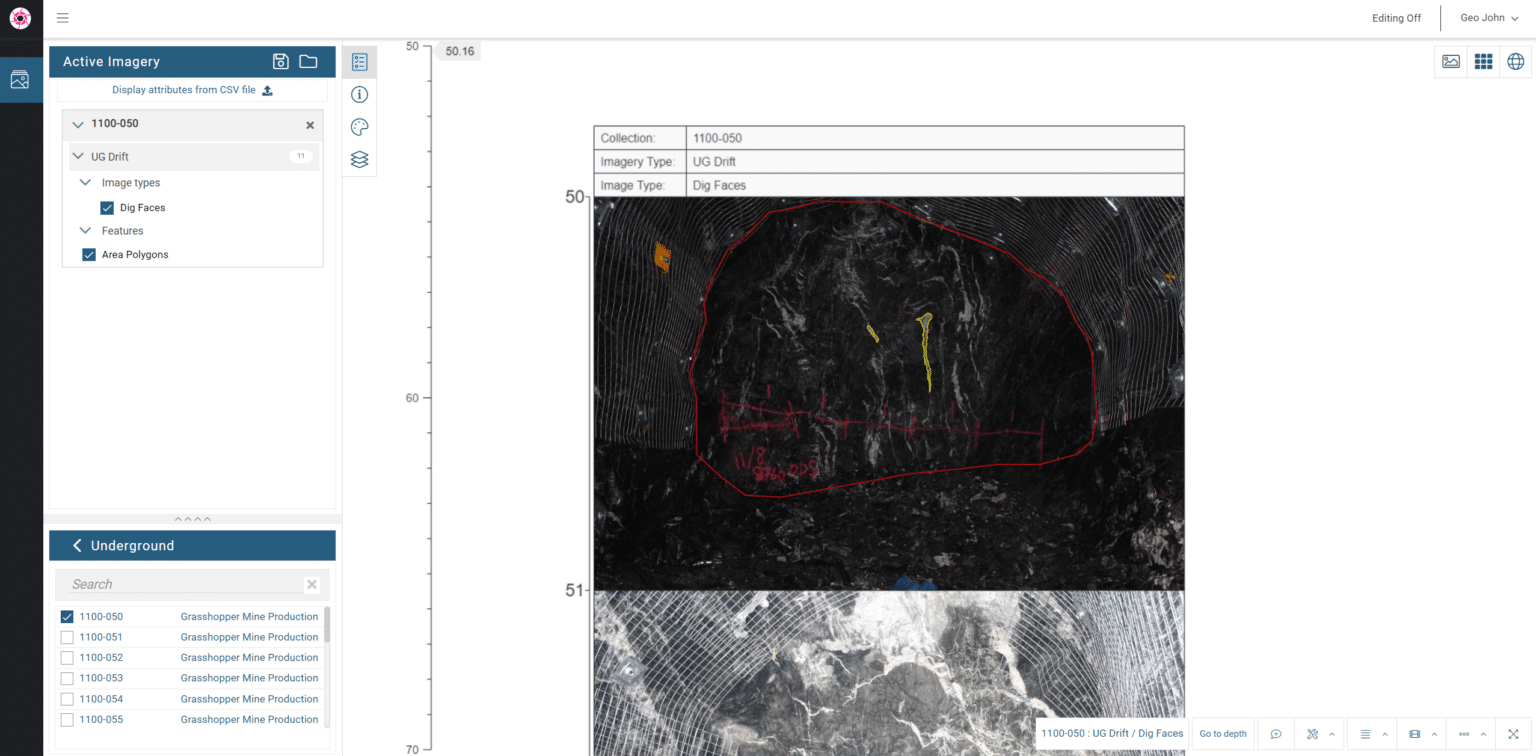This screenshot has width=1536, height=756.
Task: Open the Geo John user dropdown
Action: [1488, 18]
